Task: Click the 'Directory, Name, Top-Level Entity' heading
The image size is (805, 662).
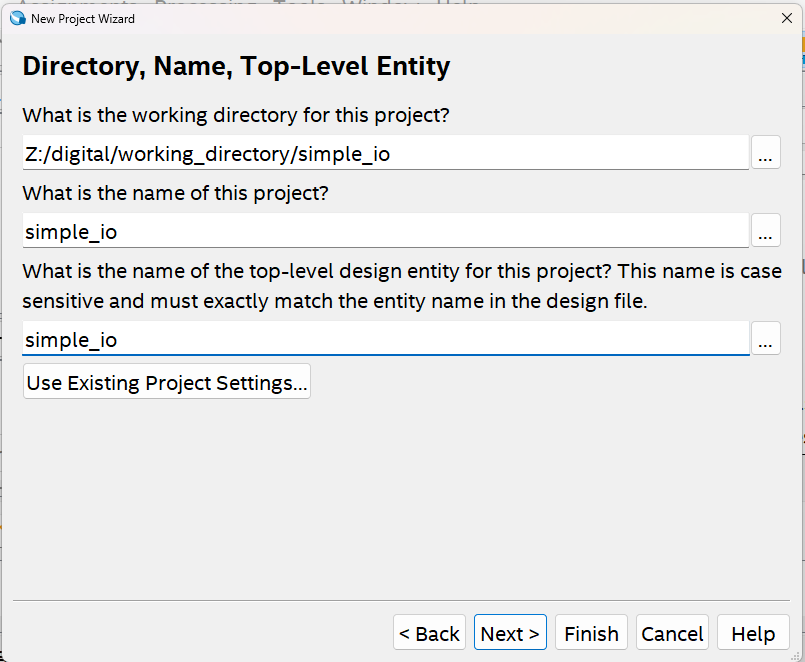Action: point(236,66)
